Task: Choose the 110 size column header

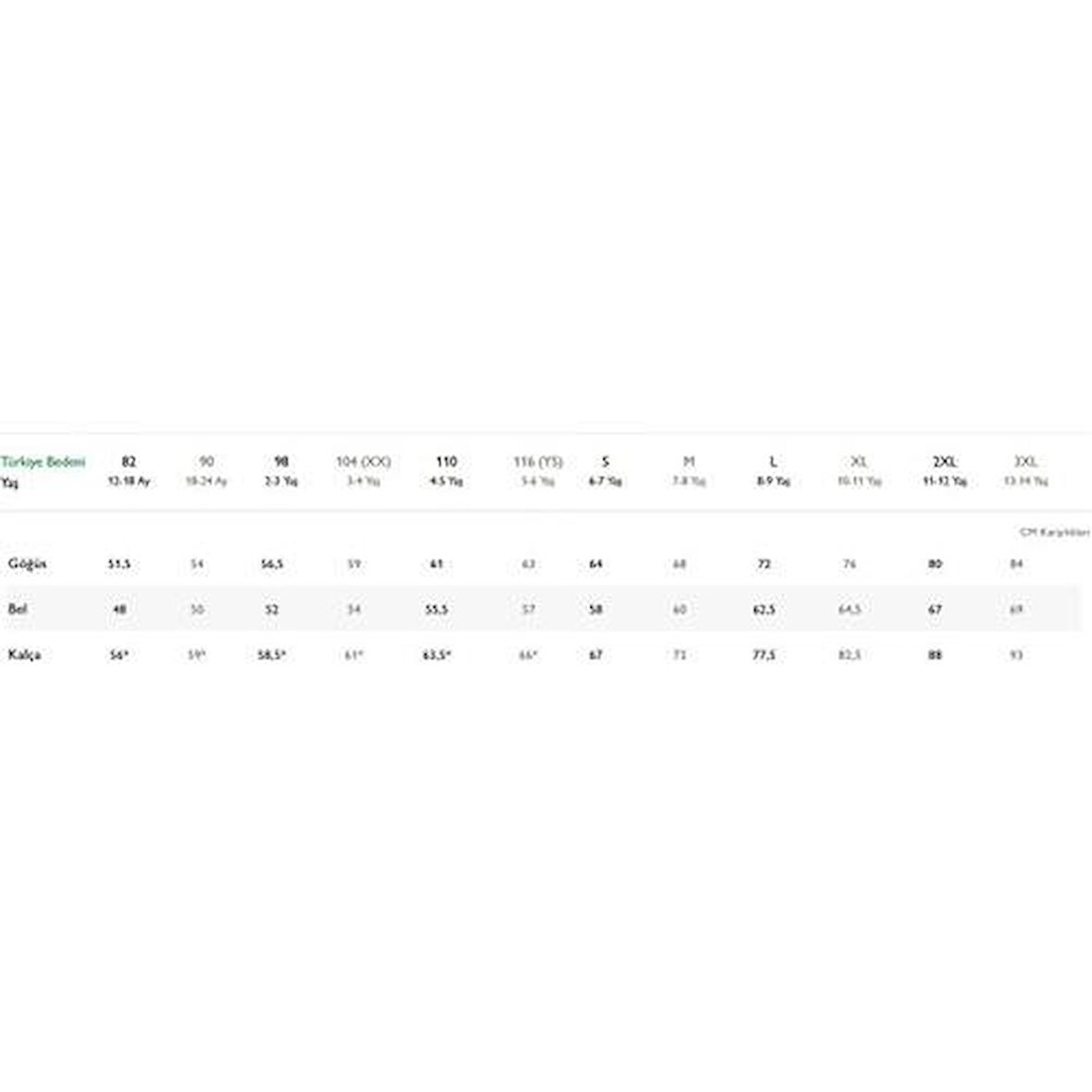Action: 446,462
